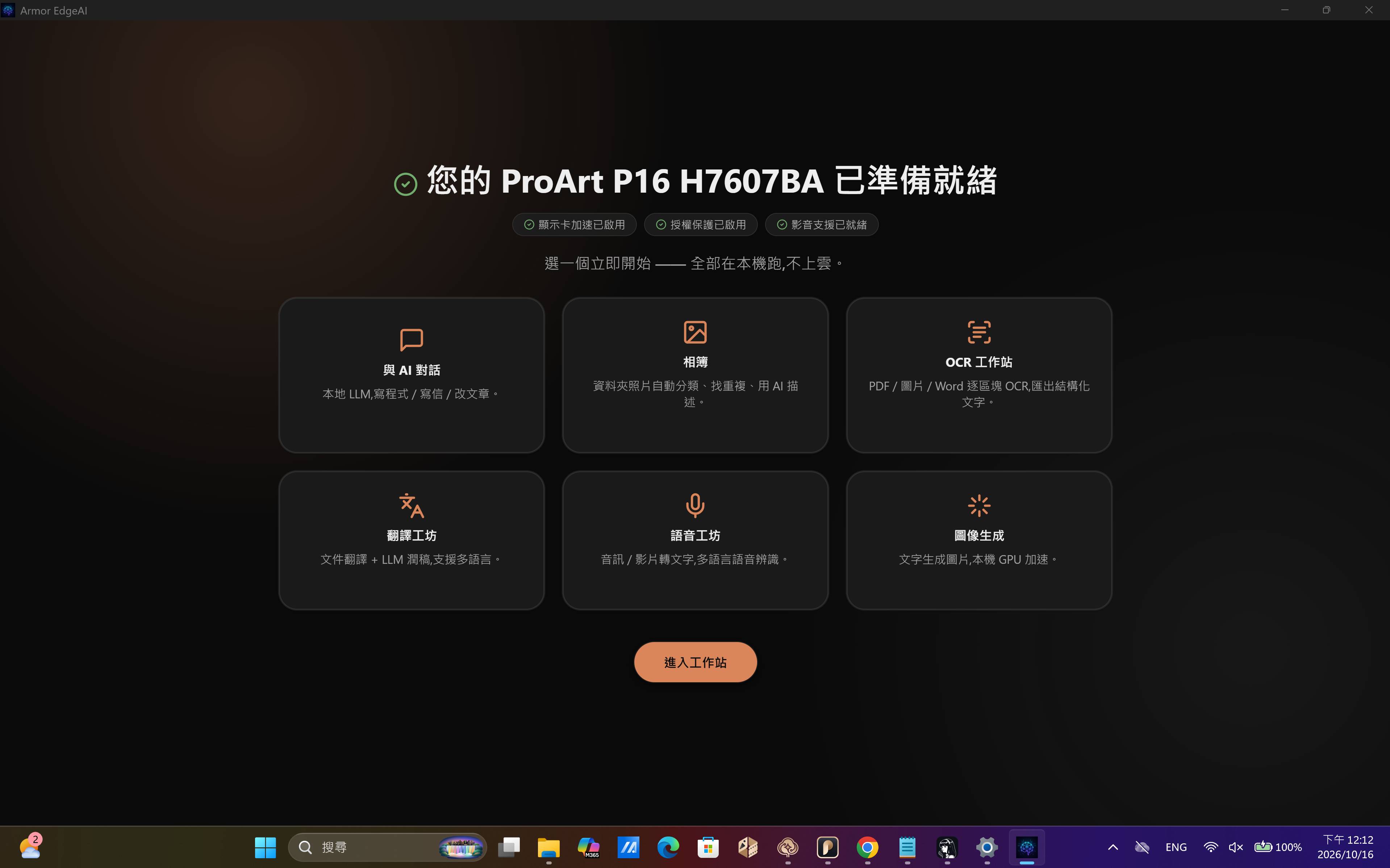Click the 顯示卡加速已啟用 status badge
Screen dimensions: 1390x868
click(x=574, y=225)
